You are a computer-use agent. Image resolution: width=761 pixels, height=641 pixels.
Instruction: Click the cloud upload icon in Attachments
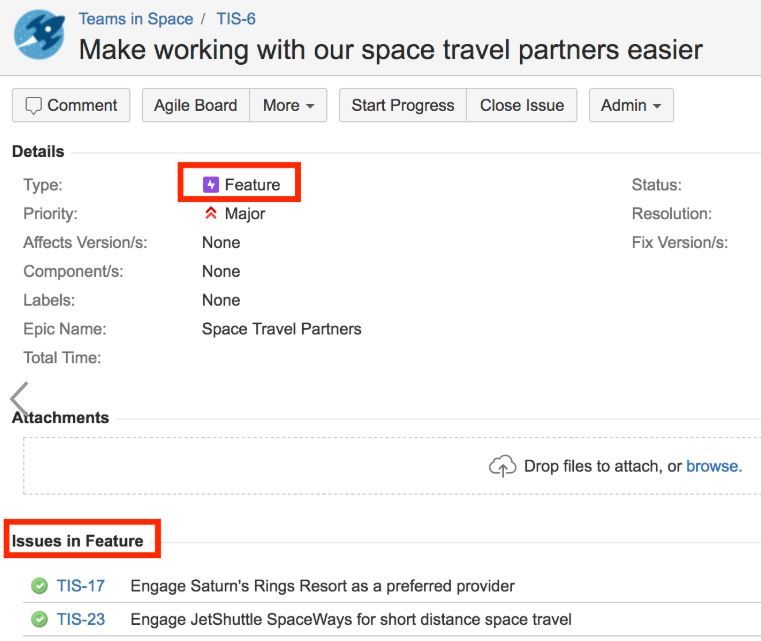click(x=502, y=466)
